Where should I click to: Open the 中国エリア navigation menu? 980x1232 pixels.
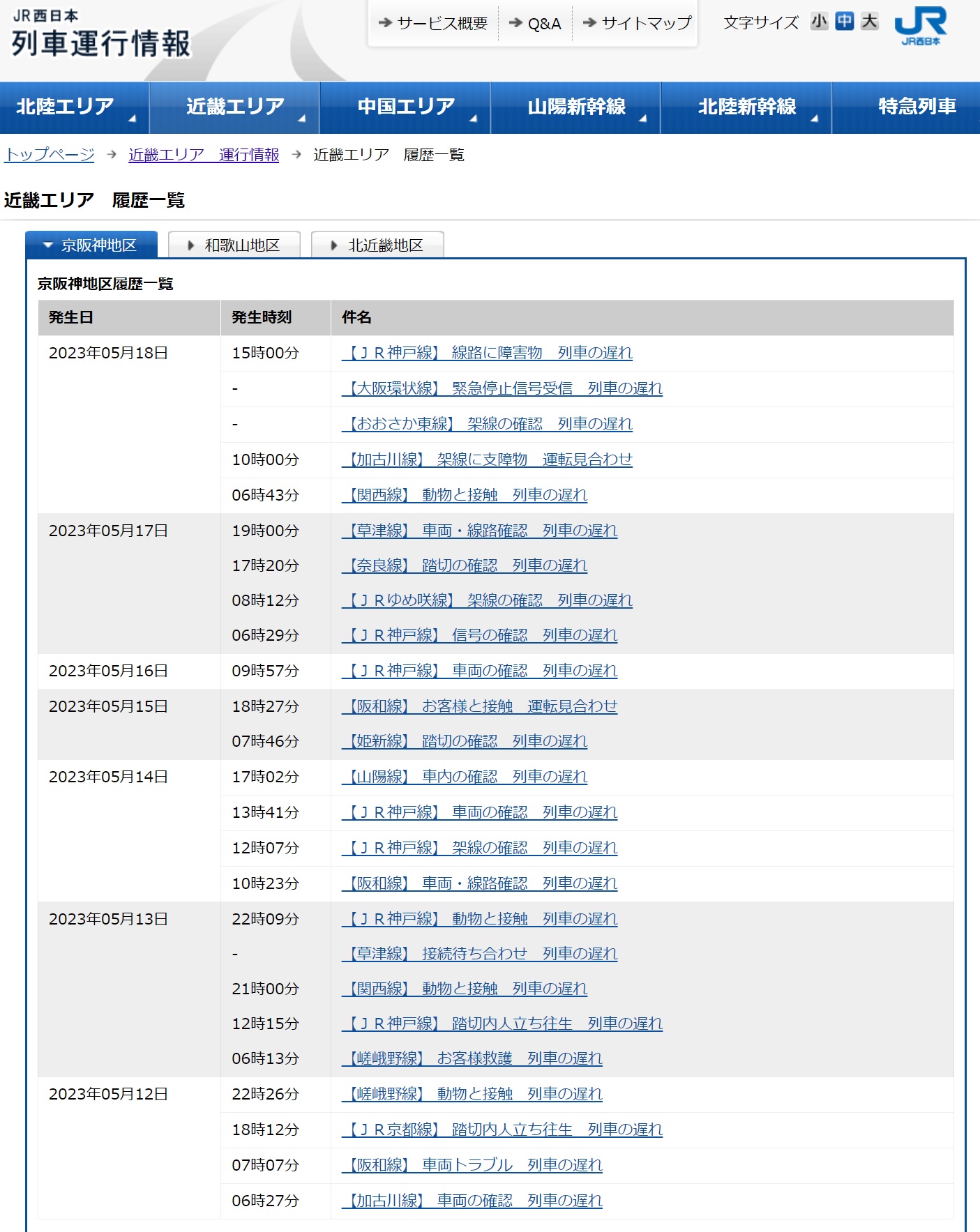coord(405,107)
